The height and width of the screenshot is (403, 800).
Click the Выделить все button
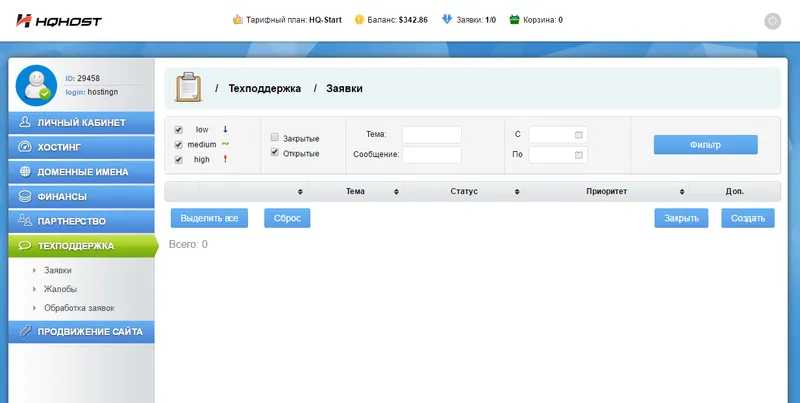[x=209, y=218]
